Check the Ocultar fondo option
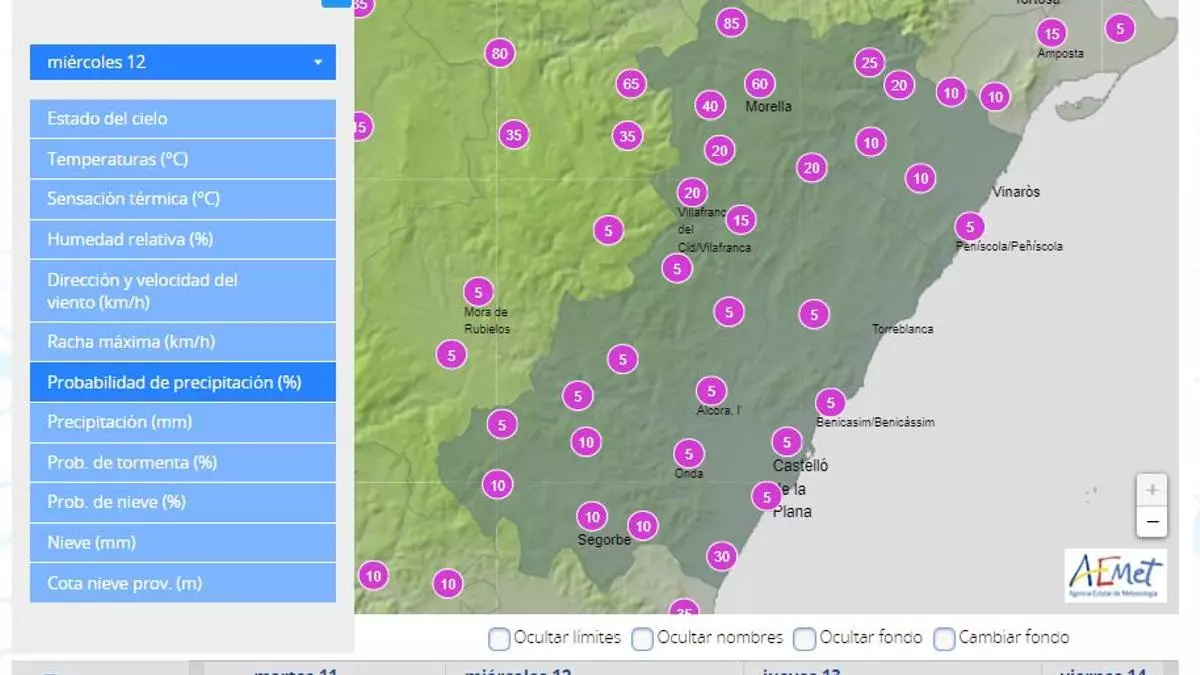The image size is (1200, 675). point(805,638)
